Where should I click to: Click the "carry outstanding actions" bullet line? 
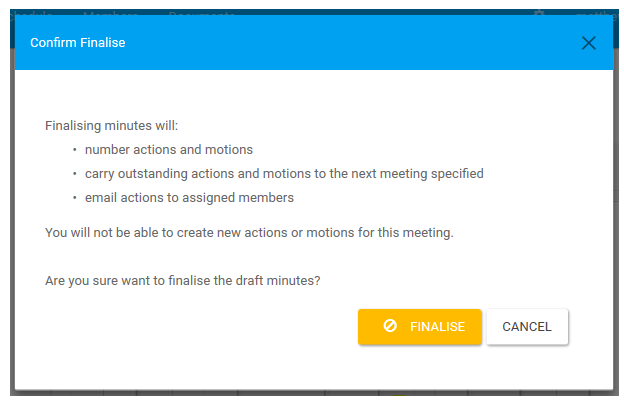(x=284, y=173)
